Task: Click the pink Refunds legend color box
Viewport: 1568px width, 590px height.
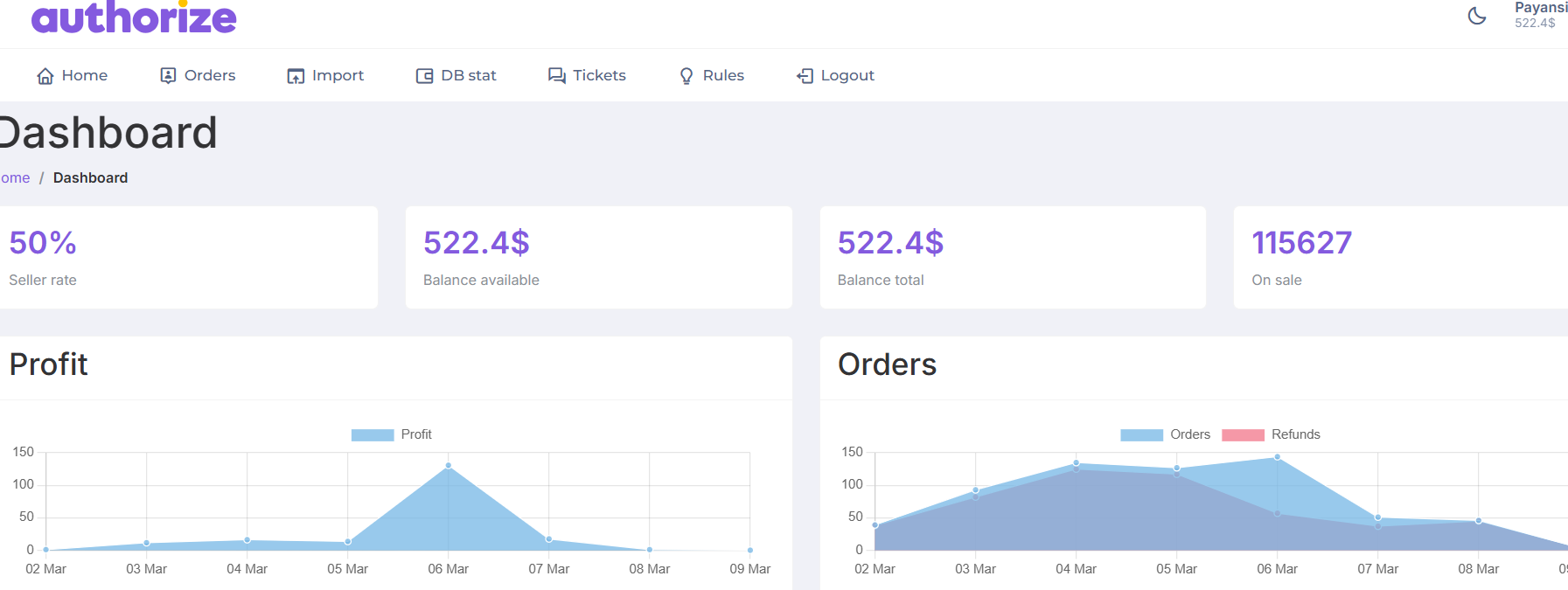Action: [1243, 435]
